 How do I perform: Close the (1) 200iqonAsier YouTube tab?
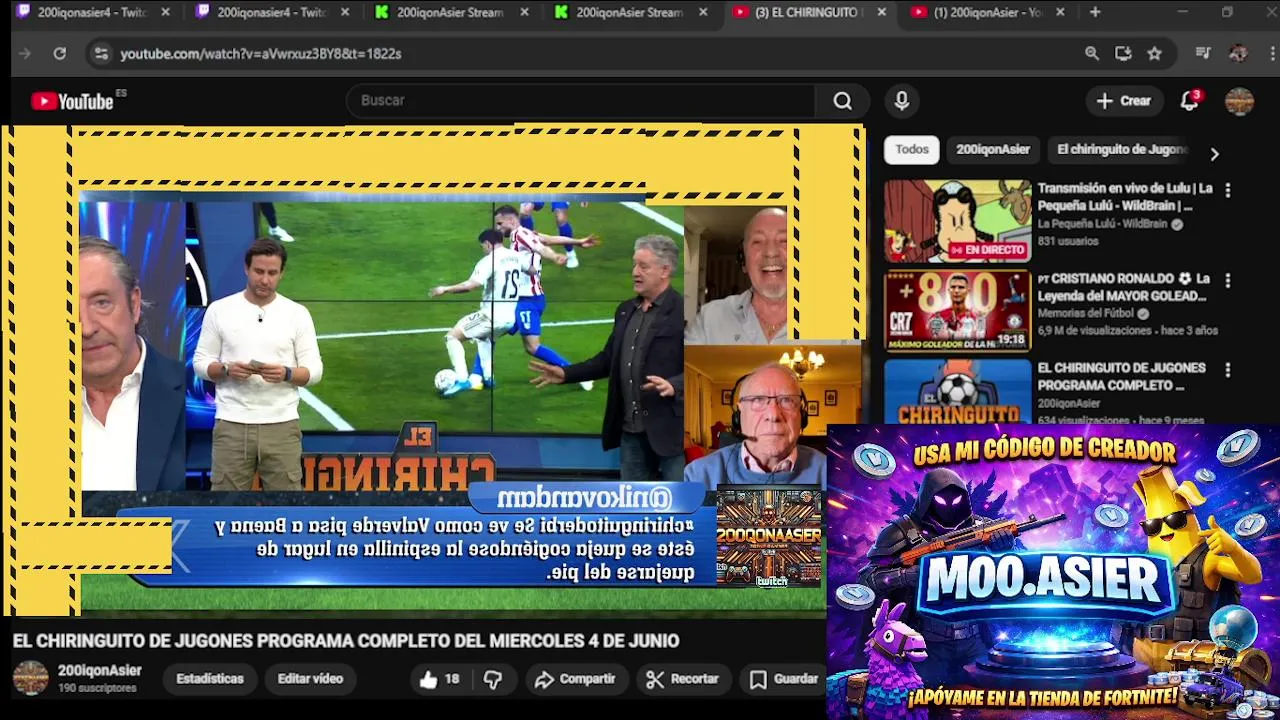(x=1060, y=13)
